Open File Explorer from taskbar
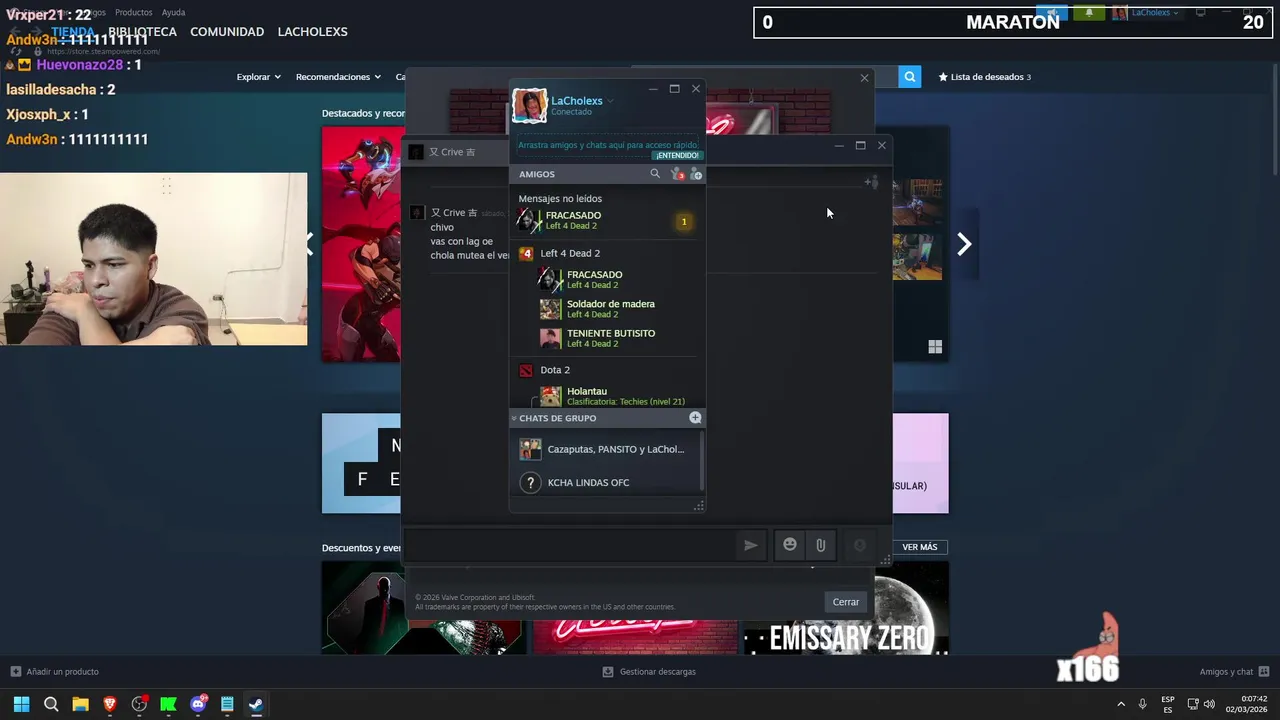 (x=80, y=704)
